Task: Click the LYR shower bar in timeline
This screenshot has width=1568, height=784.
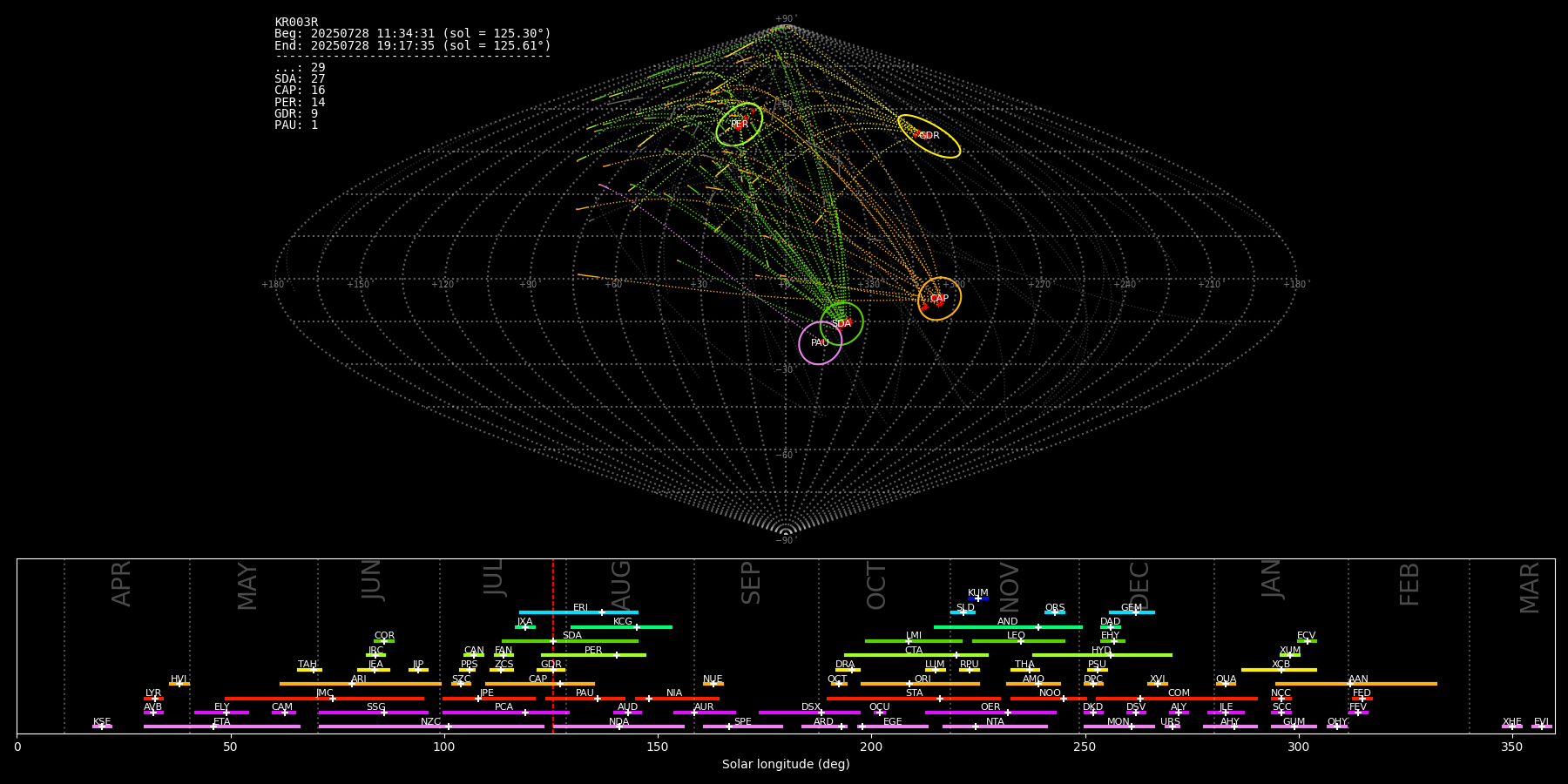Action: pos(153,699)
